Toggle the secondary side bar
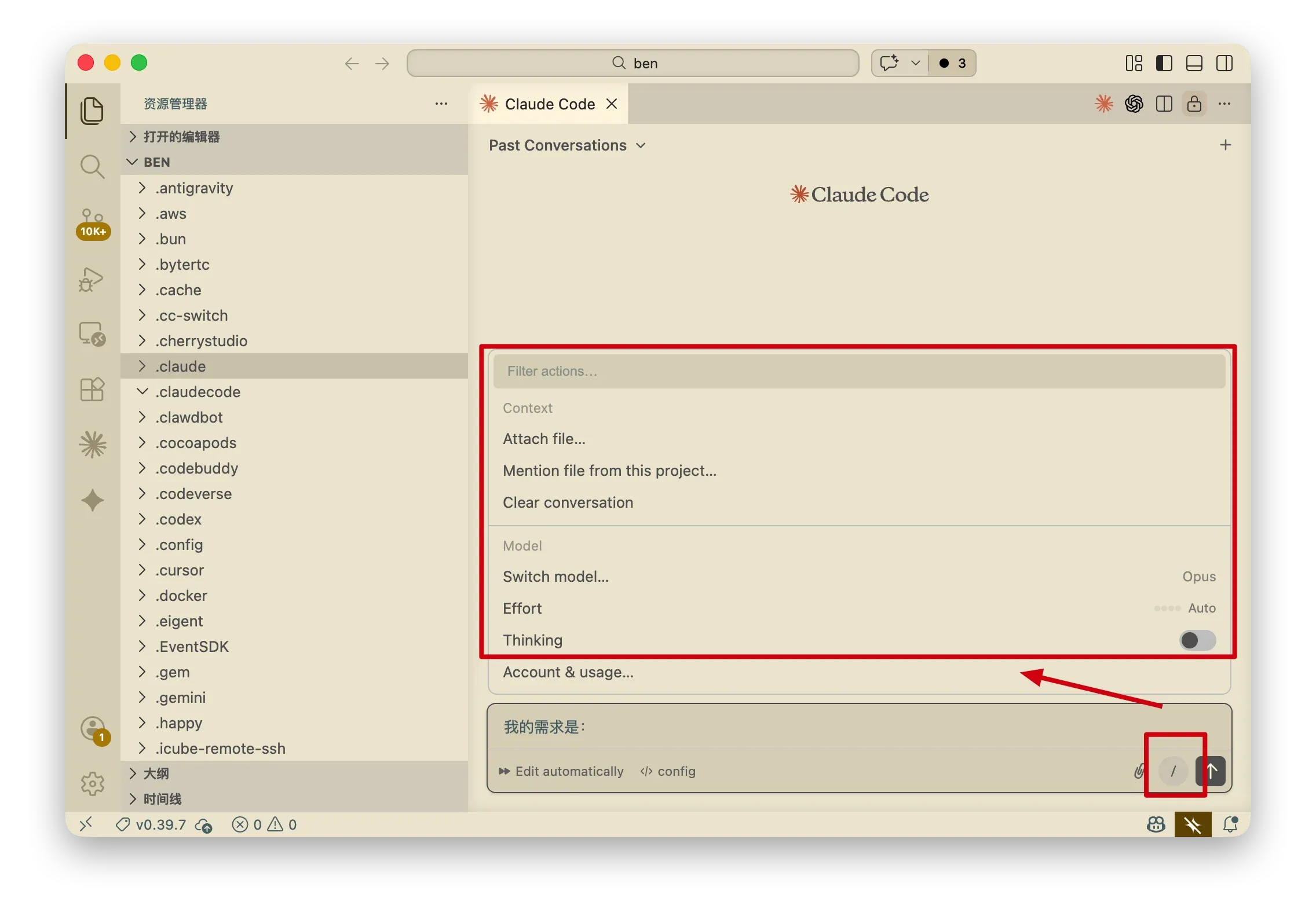Image resolution: width=1316 pixels, height=924 pixels. click(1224, 63)
